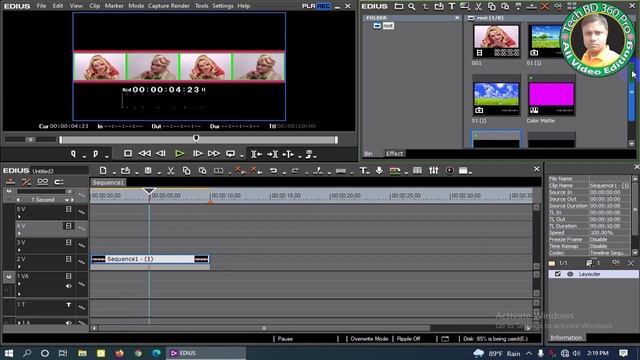Image resolution: width=640 pixels, height=360 pixels.
Task: Toggle Insert/Overwrite mode icon
Action: tap(11, 182)
